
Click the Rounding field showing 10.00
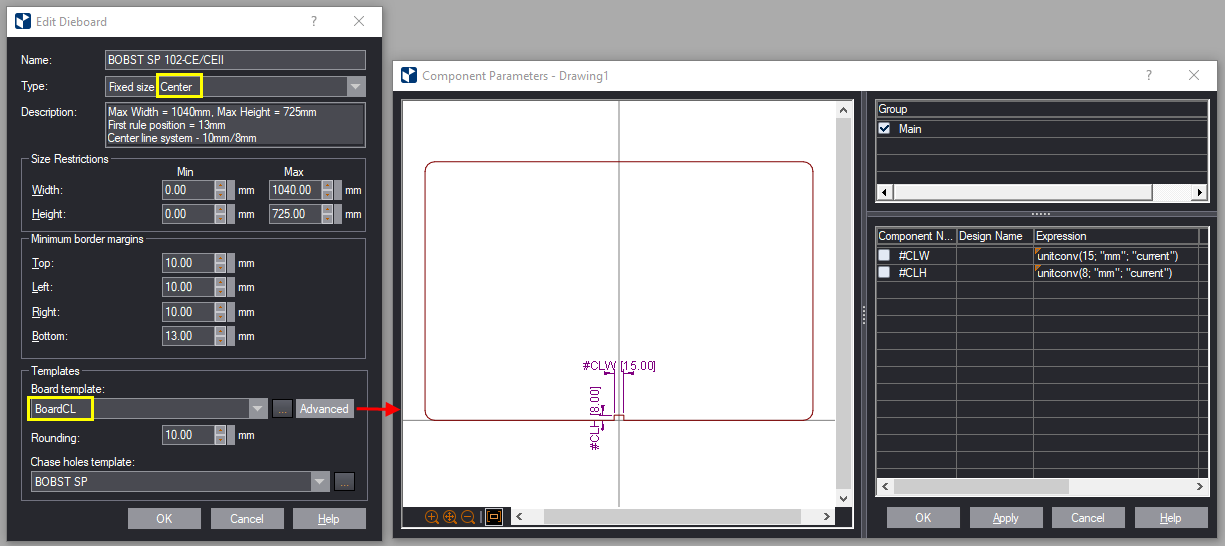188,436
